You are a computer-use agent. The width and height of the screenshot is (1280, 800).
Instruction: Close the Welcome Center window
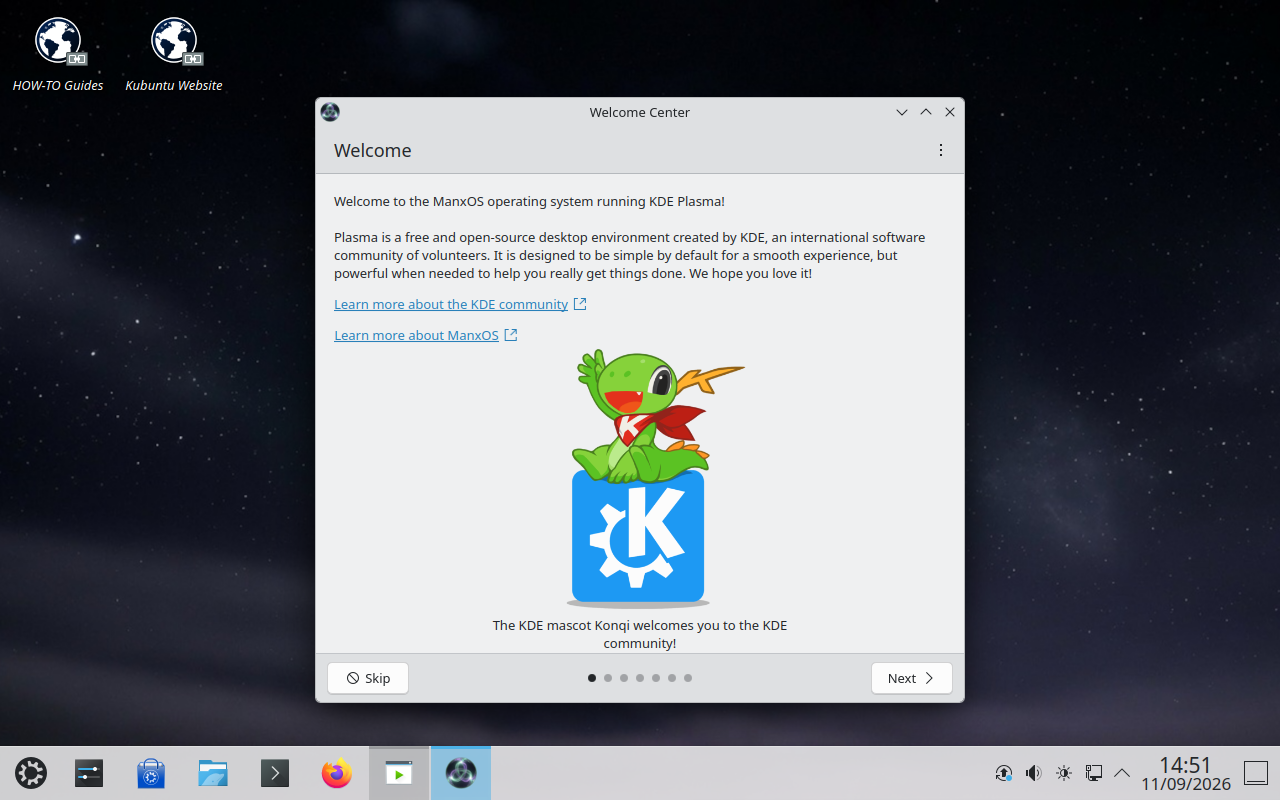tap(950, 112)
